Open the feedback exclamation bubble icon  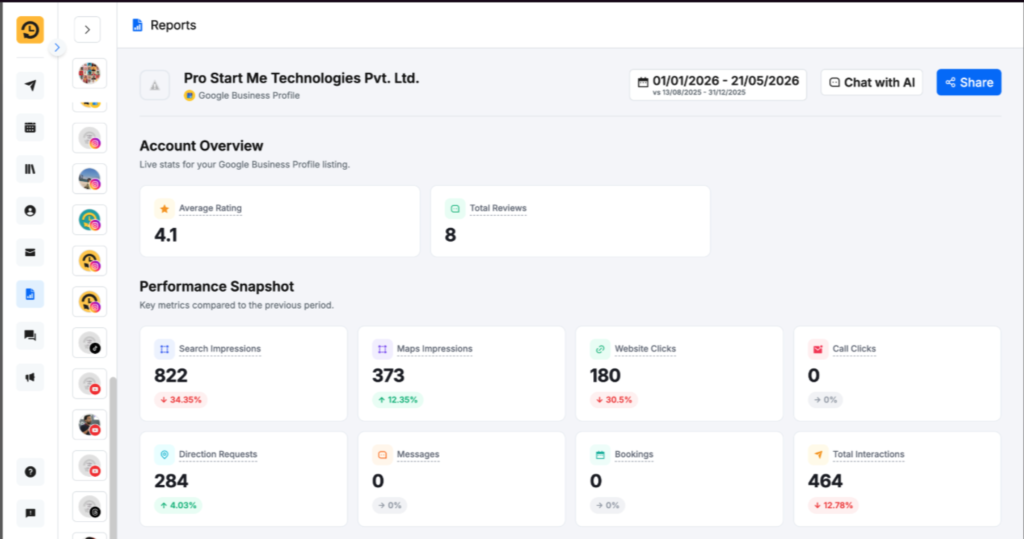[30, 513]
